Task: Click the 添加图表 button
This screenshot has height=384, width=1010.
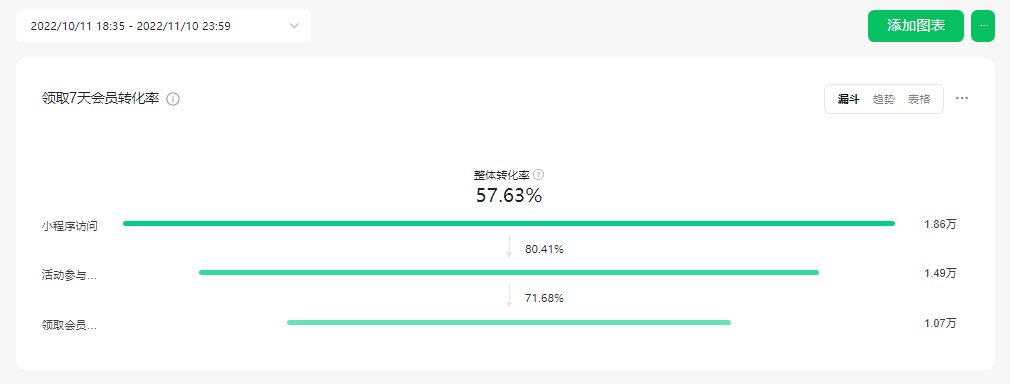Action: pyautogui.click(x=916, y=26)
